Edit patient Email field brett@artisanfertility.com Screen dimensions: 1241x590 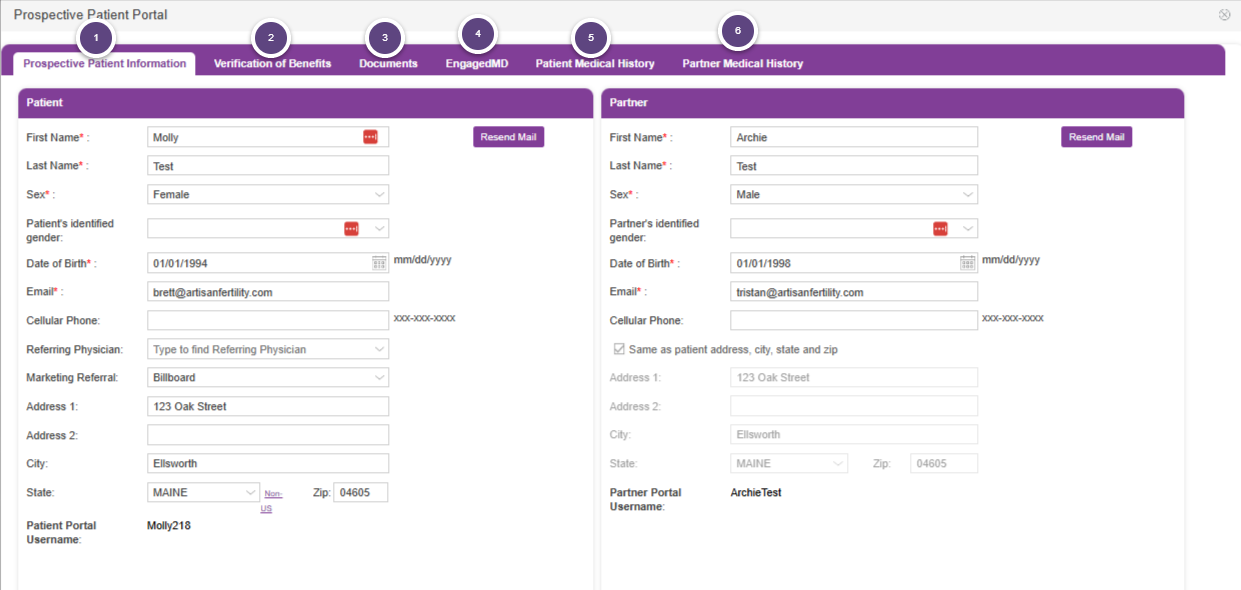pos(268,292)
